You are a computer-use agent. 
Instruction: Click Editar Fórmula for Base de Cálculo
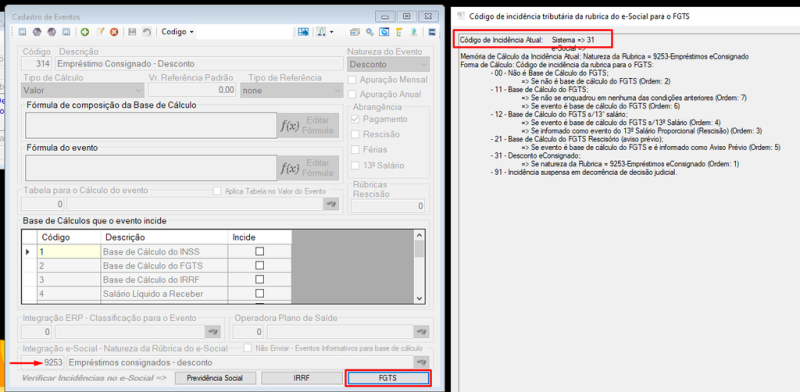308,125
